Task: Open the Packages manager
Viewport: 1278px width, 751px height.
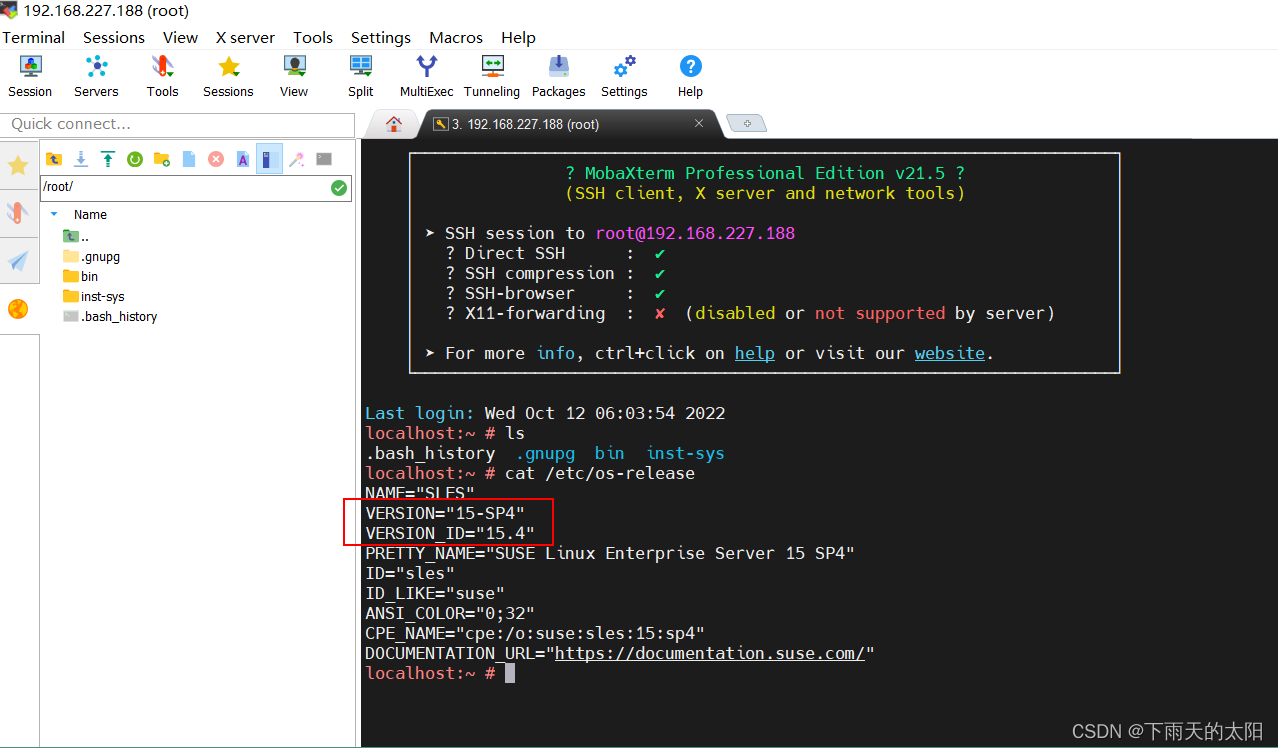Action: click(558, 75)
